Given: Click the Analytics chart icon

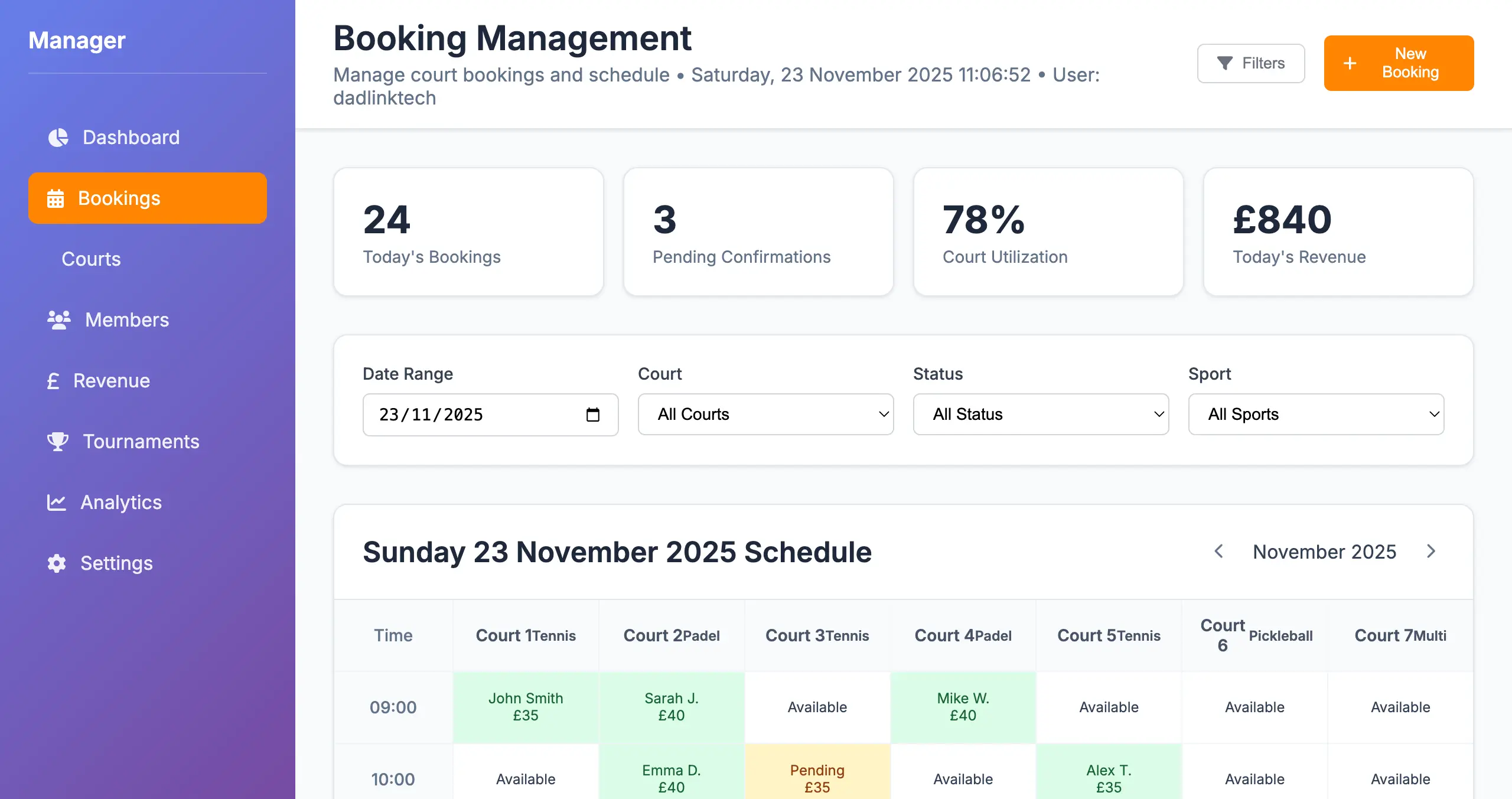Looking at the screenshot, I should [56, 502].
